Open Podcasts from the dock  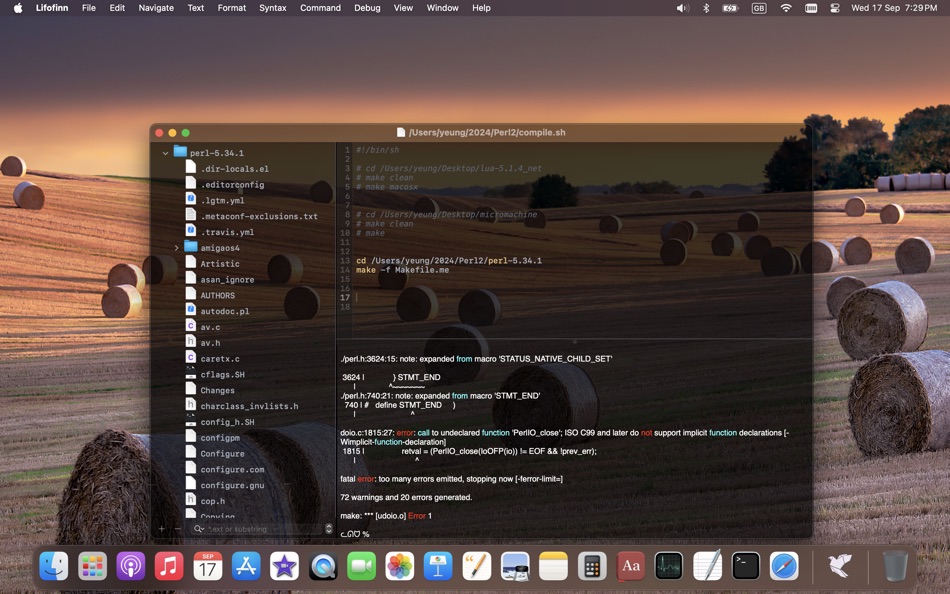(131, 566)
